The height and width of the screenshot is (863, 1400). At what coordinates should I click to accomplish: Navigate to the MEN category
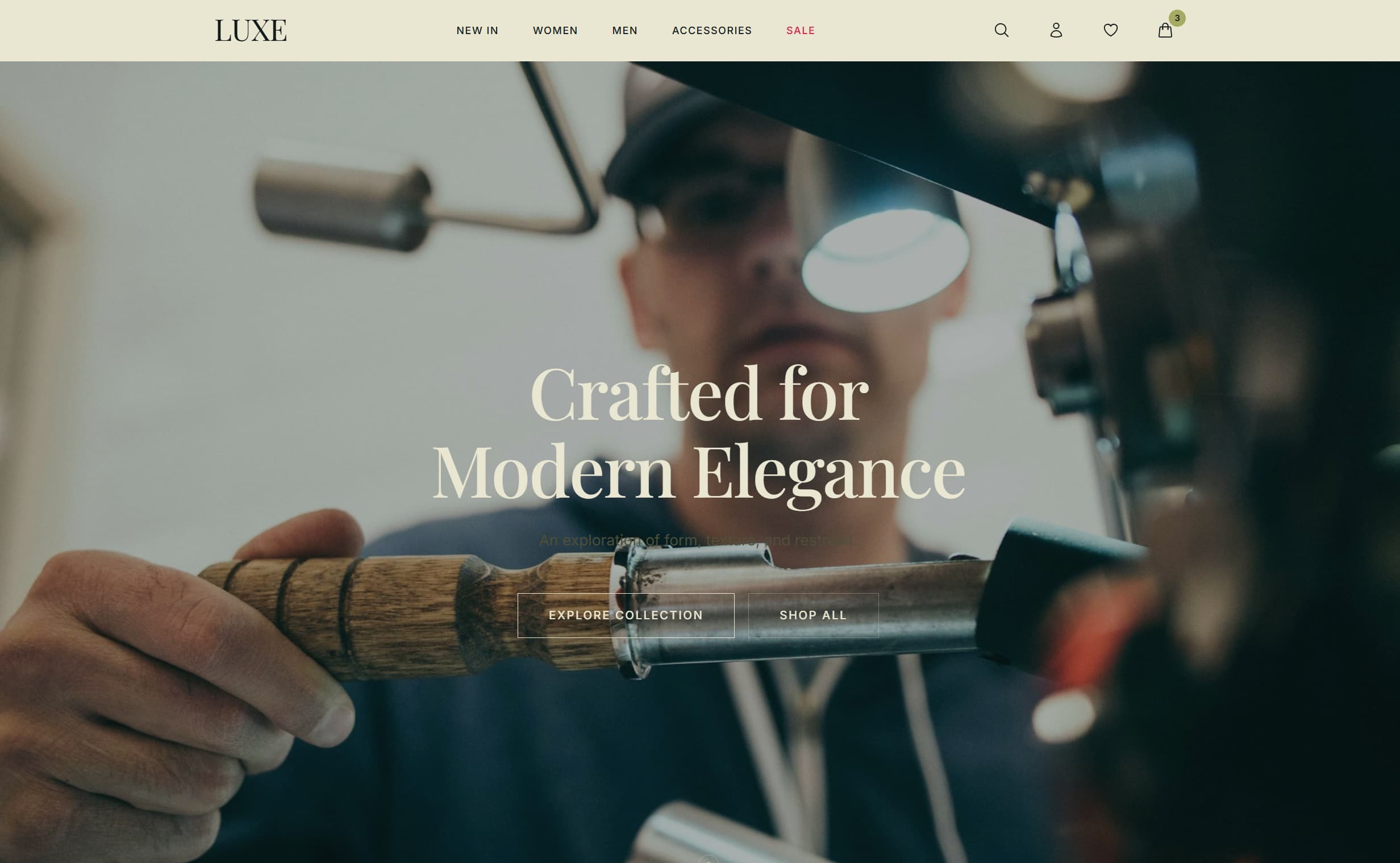(x=624, y=31)
